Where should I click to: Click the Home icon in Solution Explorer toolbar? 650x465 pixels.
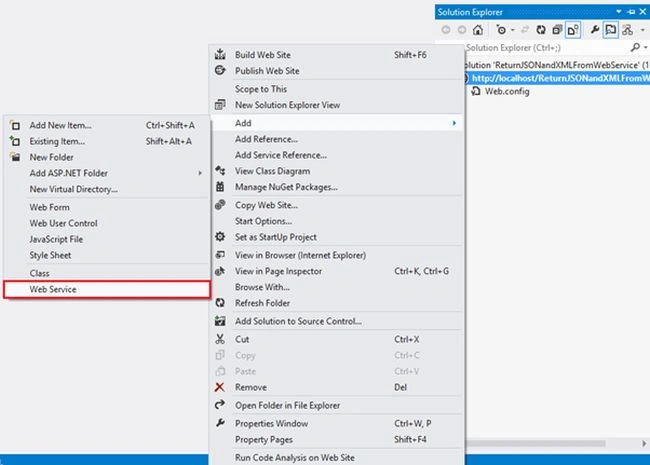[478, 30]
